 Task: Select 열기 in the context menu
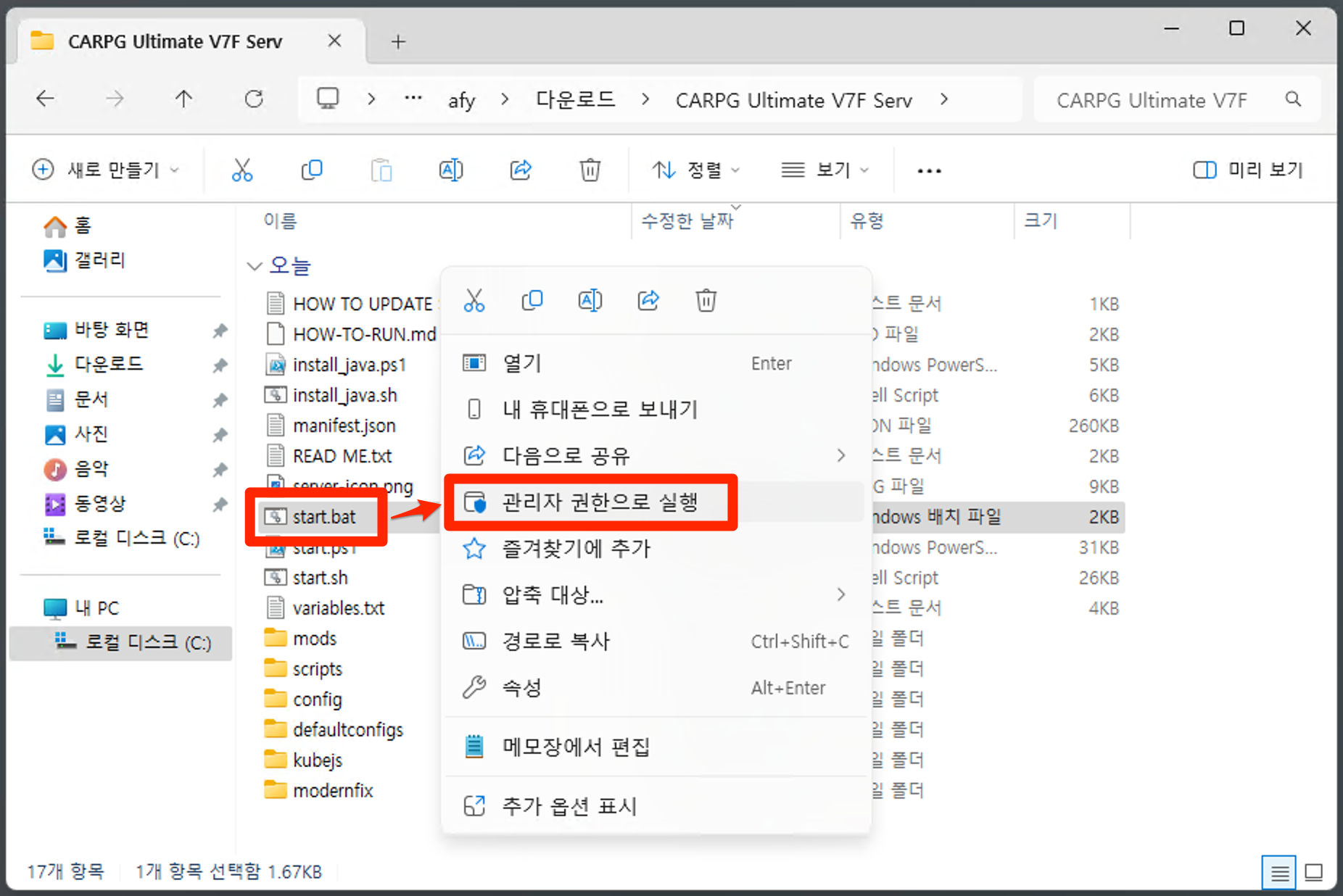pos(655,362)
